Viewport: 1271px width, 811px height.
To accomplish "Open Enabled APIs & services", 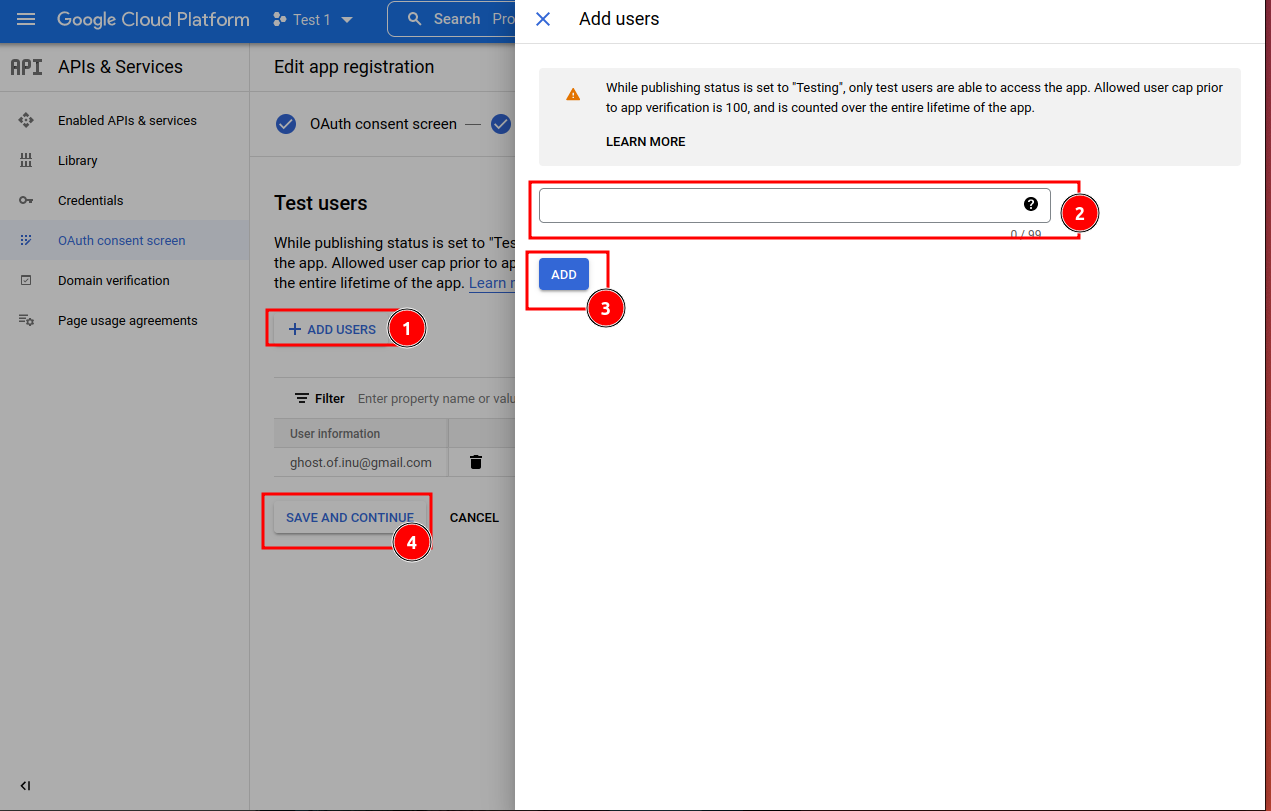I will (x=127, y=120).
